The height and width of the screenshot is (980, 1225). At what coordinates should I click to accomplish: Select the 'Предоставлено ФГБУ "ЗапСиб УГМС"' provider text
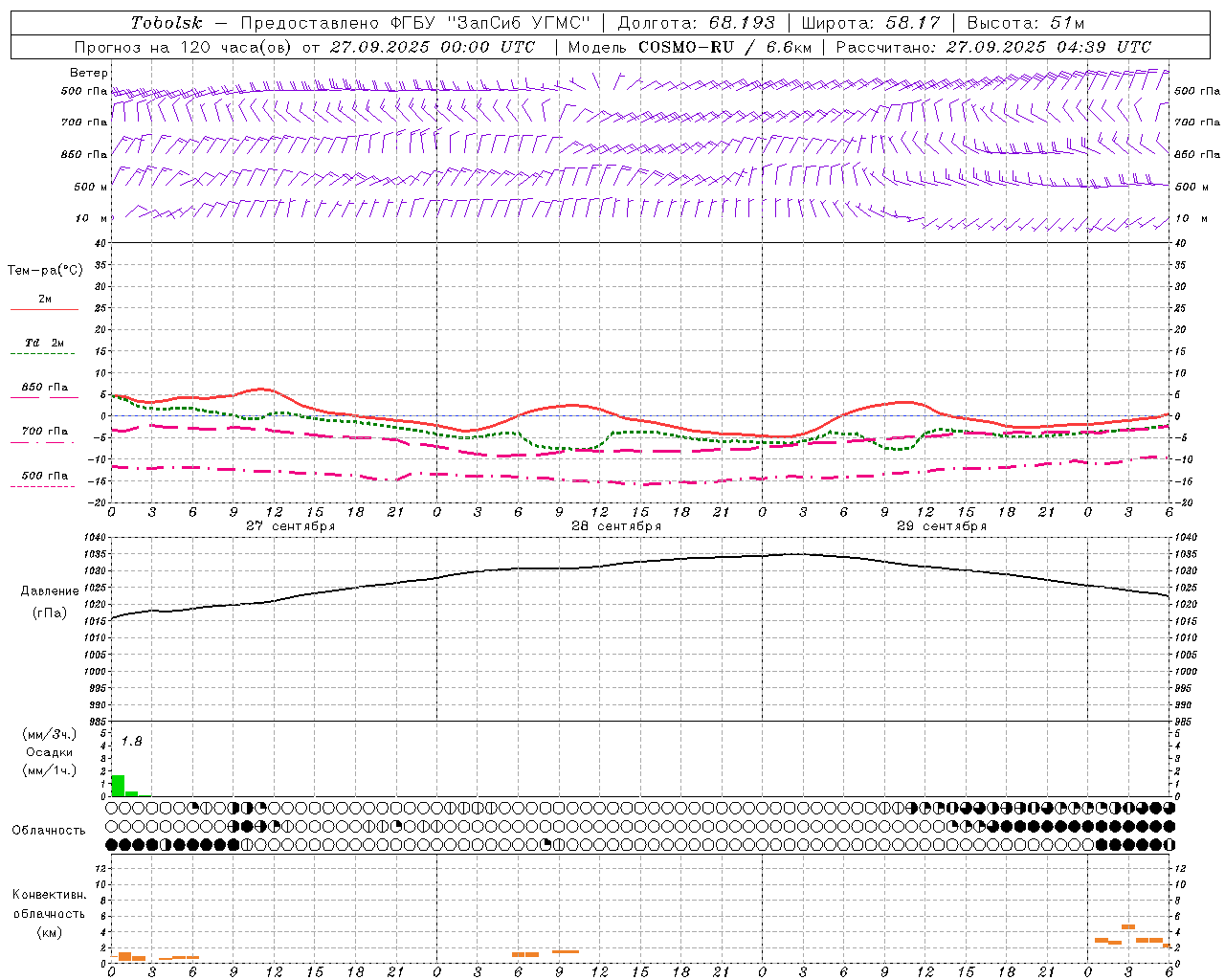416,23
